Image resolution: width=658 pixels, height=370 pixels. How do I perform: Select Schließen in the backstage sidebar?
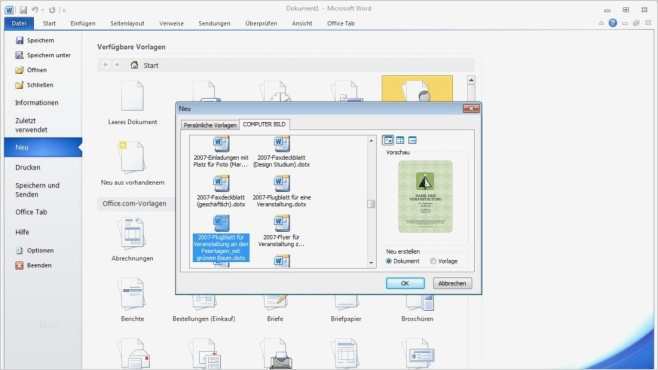pos(34,85)
